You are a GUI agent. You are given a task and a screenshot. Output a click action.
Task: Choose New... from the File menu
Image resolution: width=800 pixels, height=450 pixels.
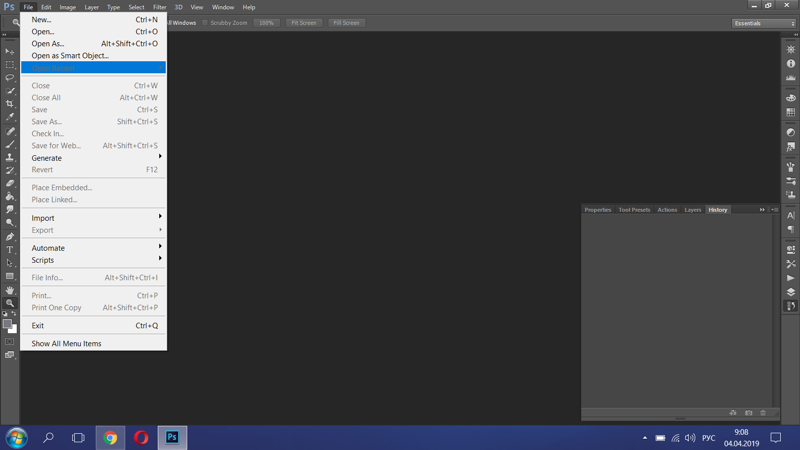(x=94, y=19)
